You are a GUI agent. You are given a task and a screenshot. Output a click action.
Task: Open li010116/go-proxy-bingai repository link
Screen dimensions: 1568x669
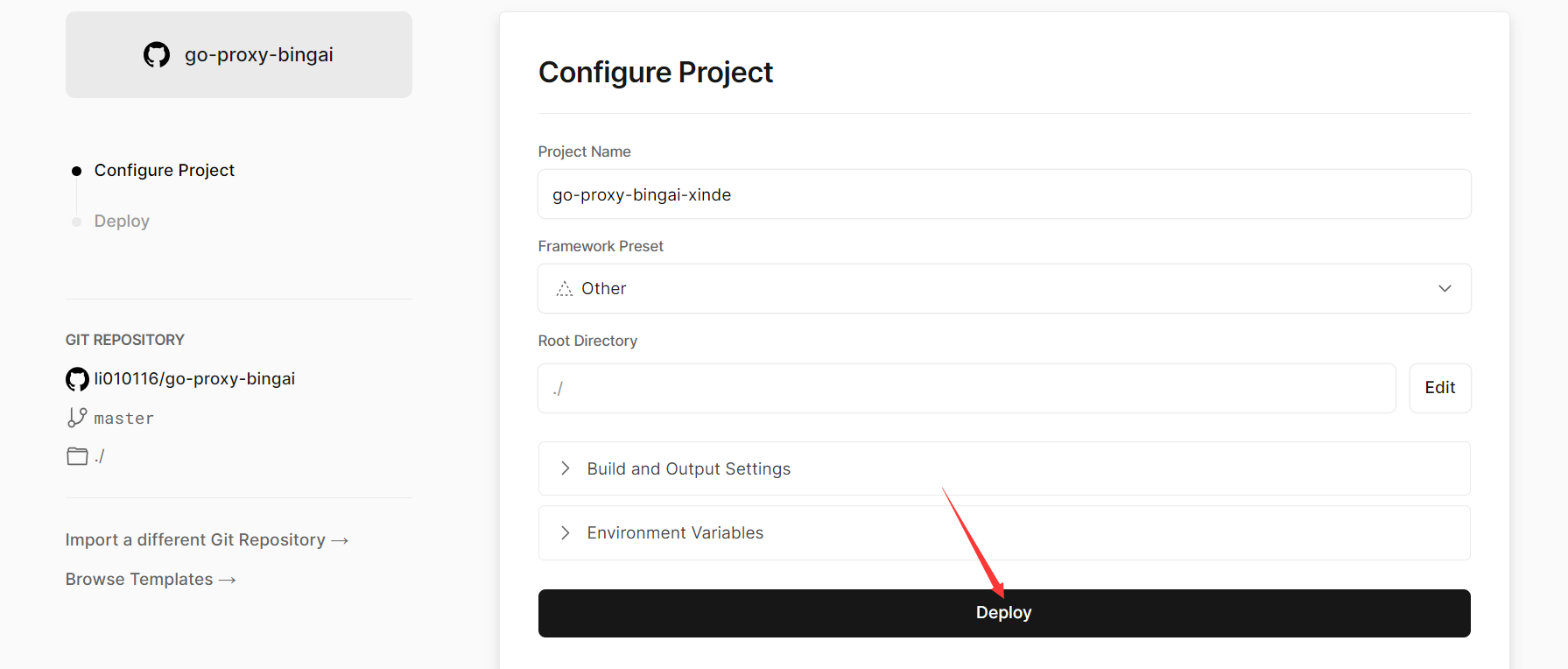[x=194, y=379]
